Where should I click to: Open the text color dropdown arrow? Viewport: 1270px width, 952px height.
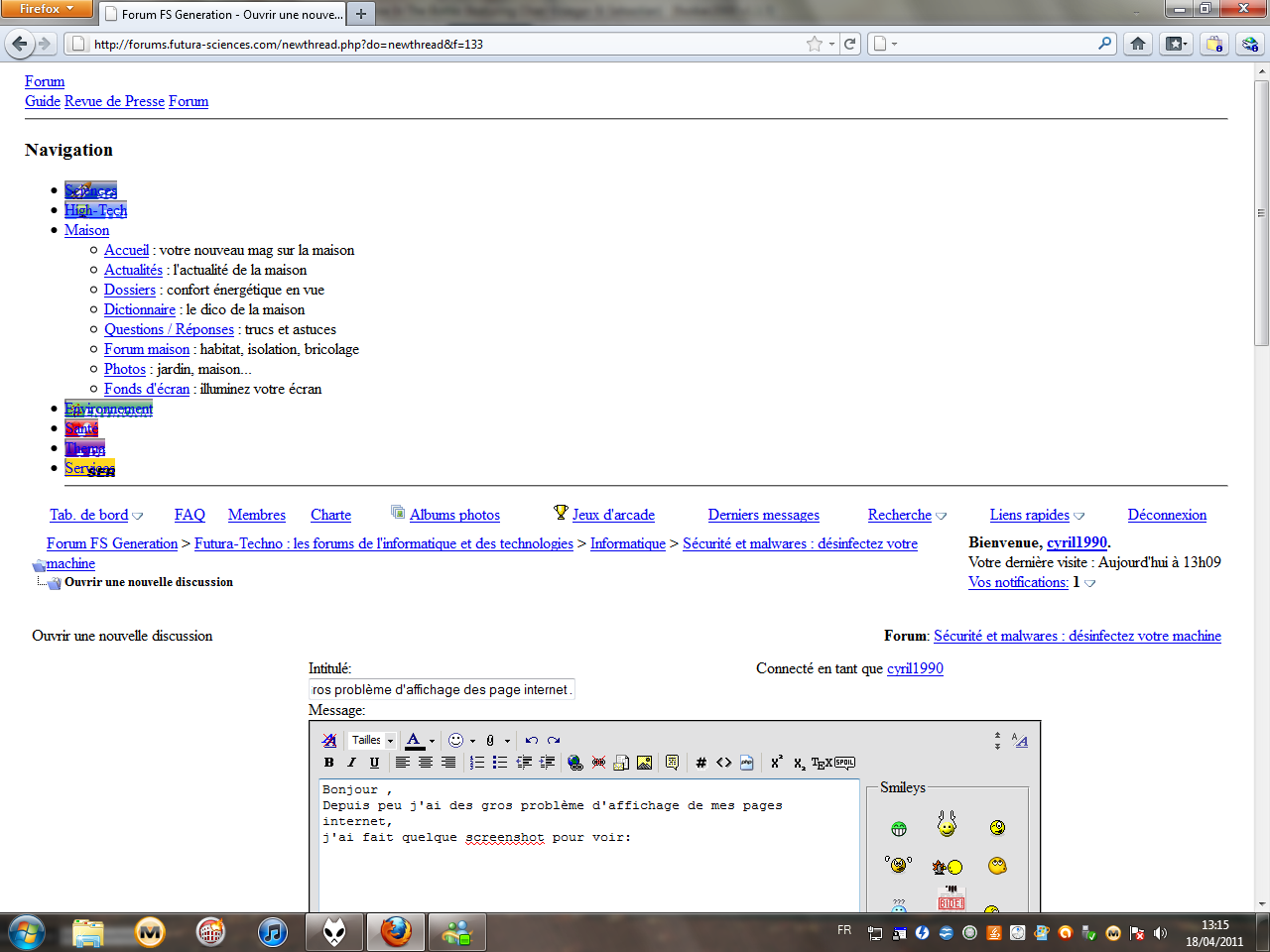click(432, 741)
